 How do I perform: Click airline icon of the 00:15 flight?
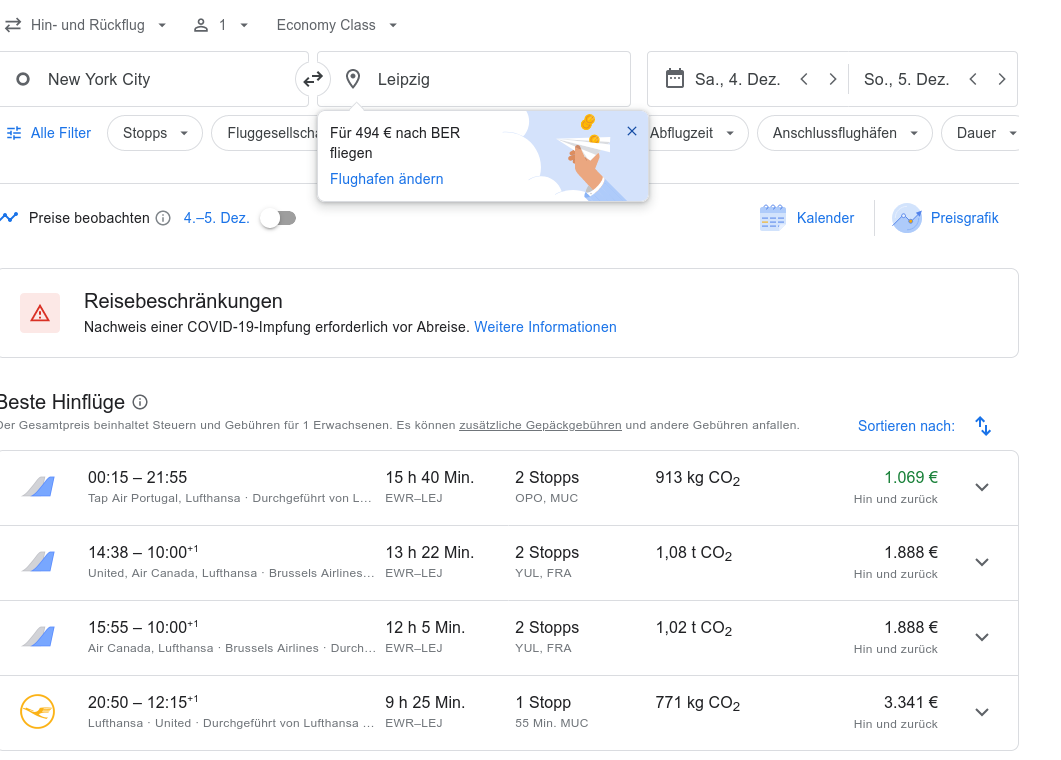click(x=38, y=487)
